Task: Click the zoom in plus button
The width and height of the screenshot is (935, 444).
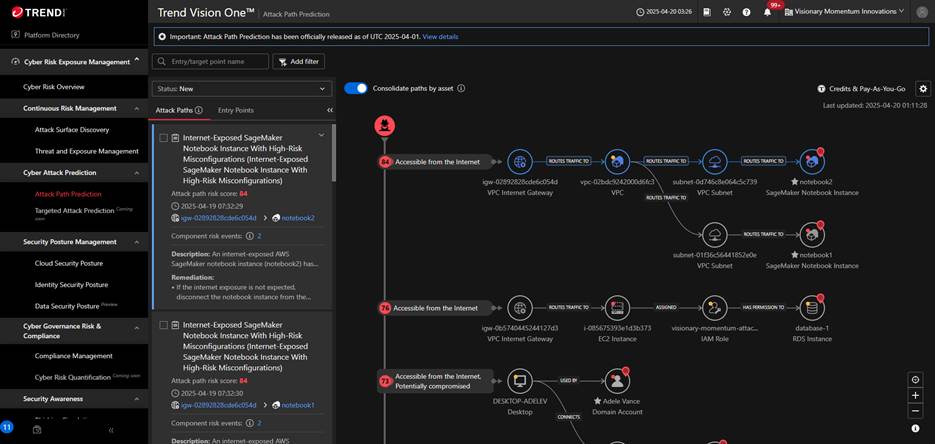Action: (x=915, y=396)
